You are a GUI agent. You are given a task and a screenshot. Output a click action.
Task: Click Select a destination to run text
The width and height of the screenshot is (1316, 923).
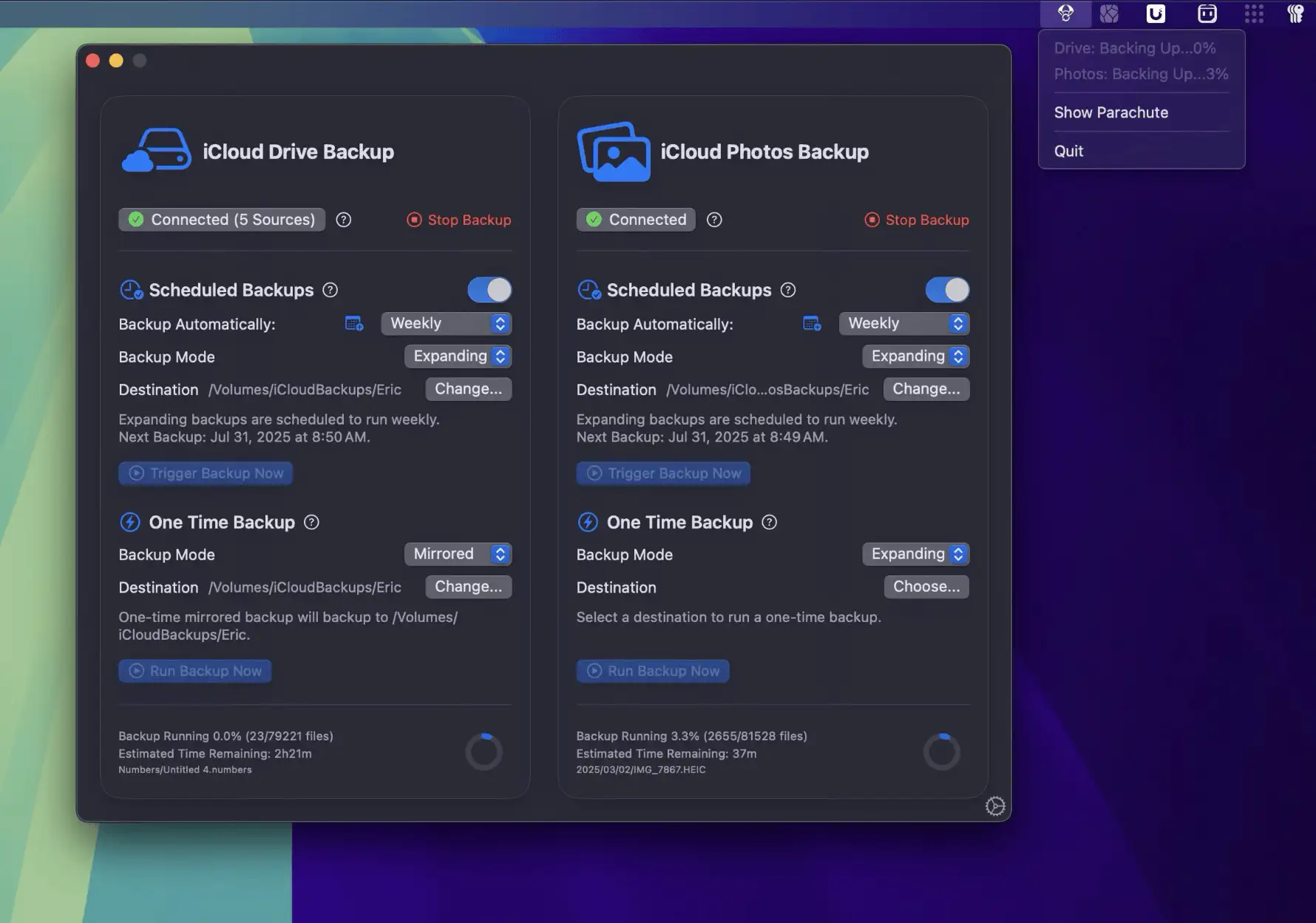tap(728, 617)
